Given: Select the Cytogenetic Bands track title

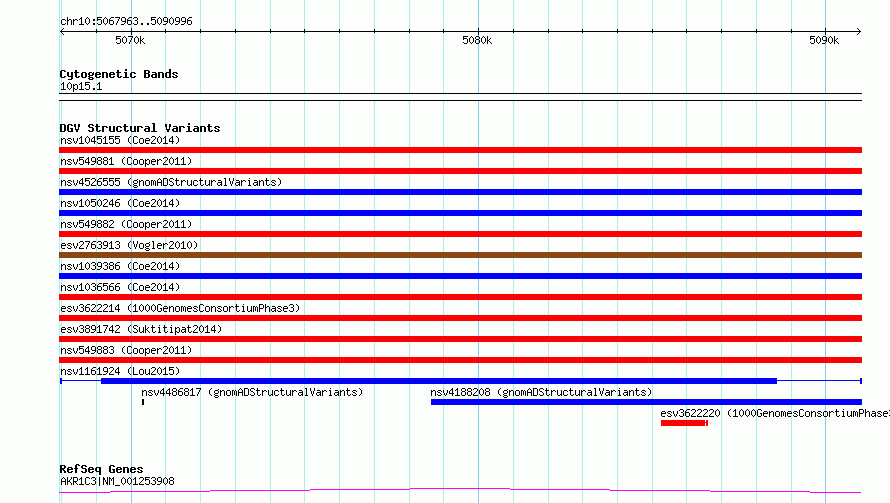Looking at the screenshot, I should click(x=119, y=74).
